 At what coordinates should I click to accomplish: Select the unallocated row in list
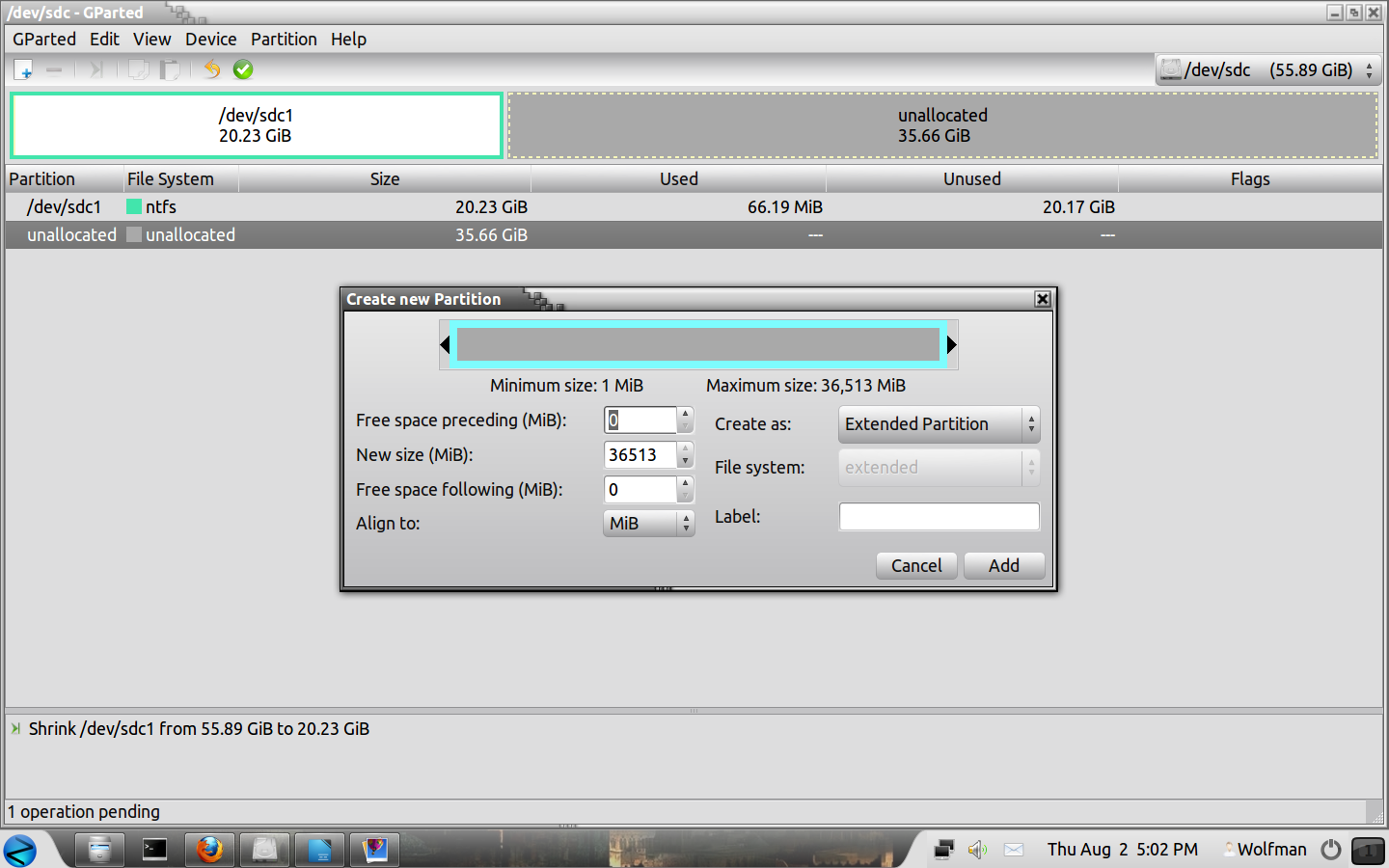pos(694,235)
